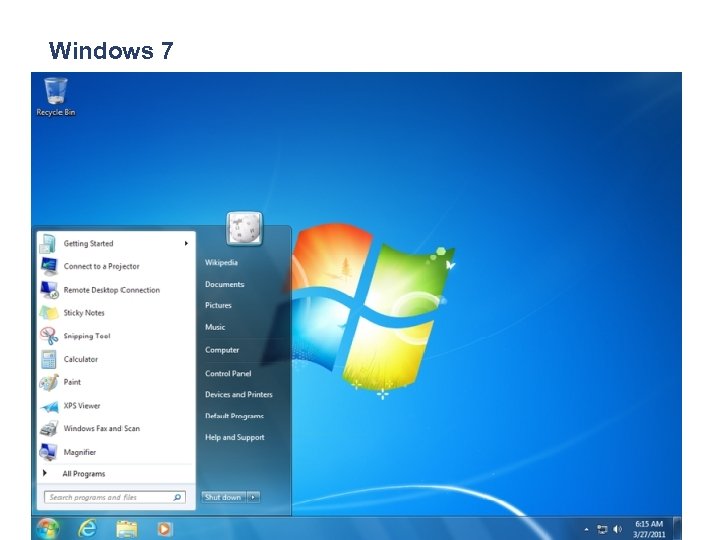This screenshot has width=720, height=540.
Task: Open Computer from Start menu
Action: [x=222, y=350]
